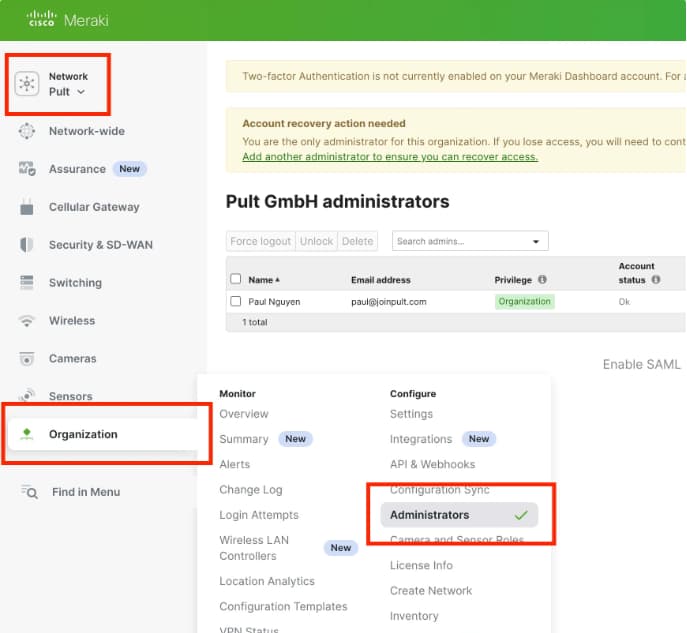This screenshot has height=633, width=687.
Task: Click info icon next to Account status
Action: tap(656, 279)
